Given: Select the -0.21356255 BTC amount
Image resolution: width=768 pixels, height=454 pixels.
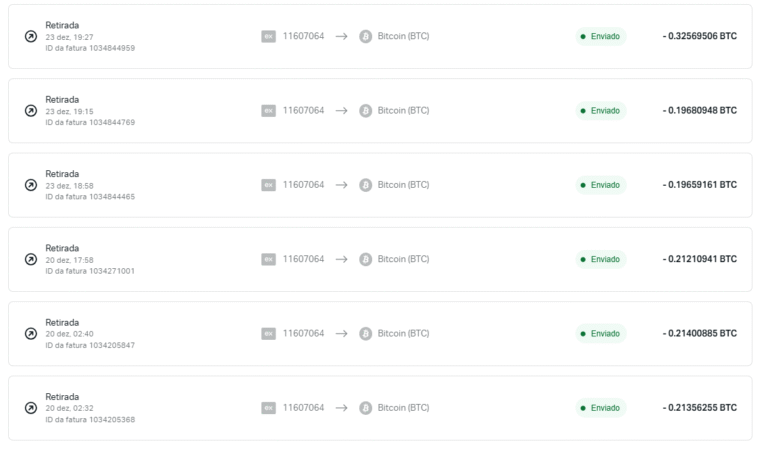Looking at the screenshot, I should [699, 408].
